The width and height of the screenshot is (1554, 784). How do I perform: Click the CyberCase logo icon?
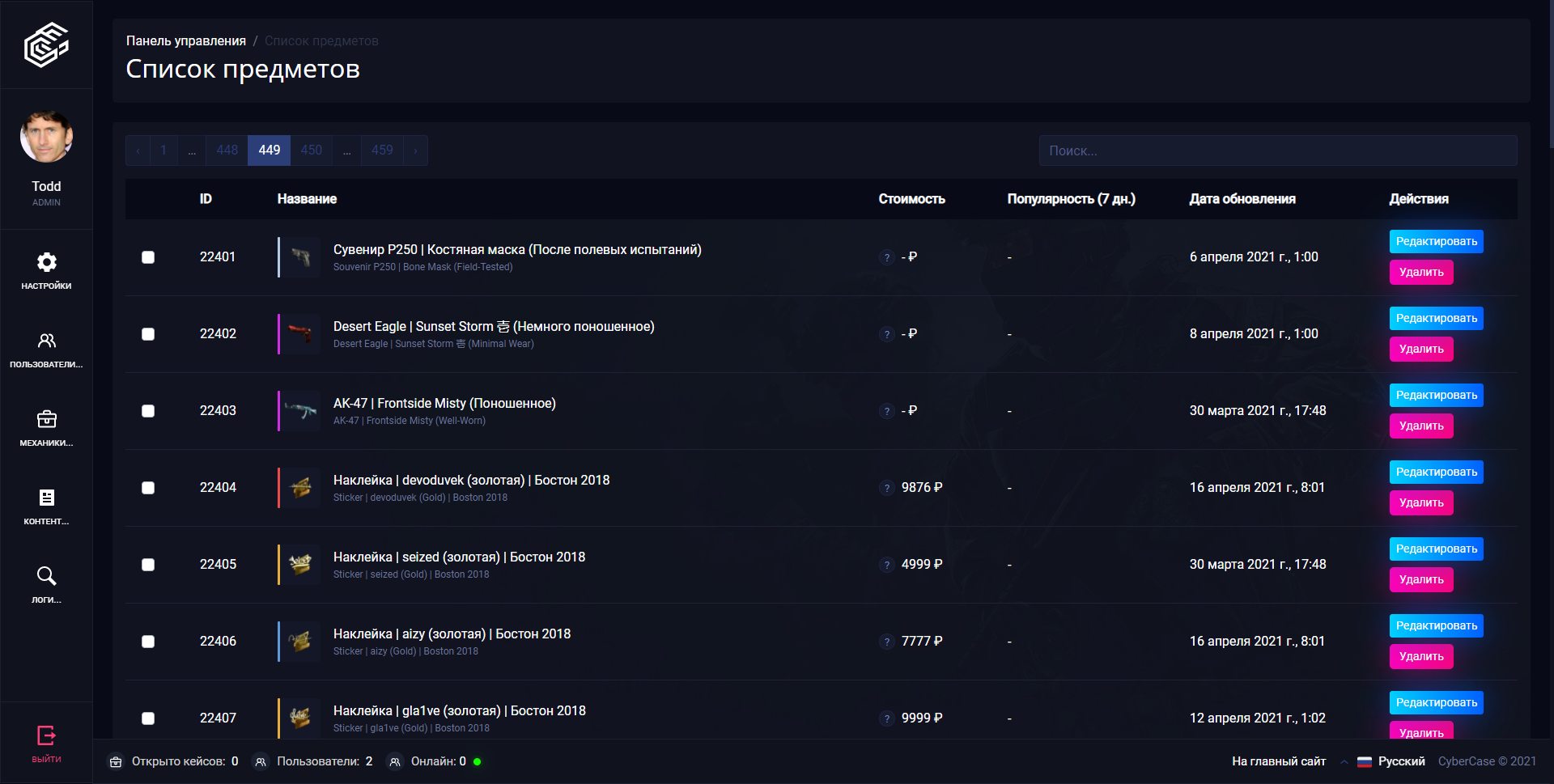click(x=46, y=44)
